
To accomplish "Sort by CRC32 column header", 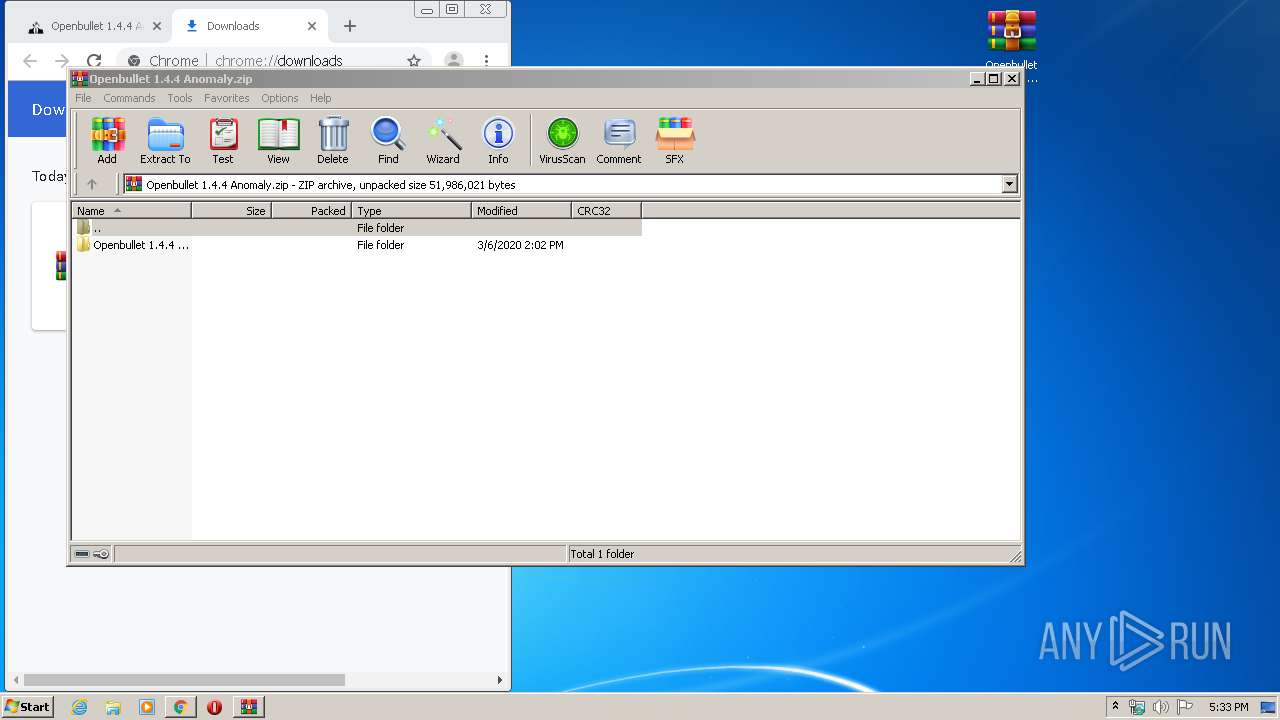I will [x=606, y=210].
